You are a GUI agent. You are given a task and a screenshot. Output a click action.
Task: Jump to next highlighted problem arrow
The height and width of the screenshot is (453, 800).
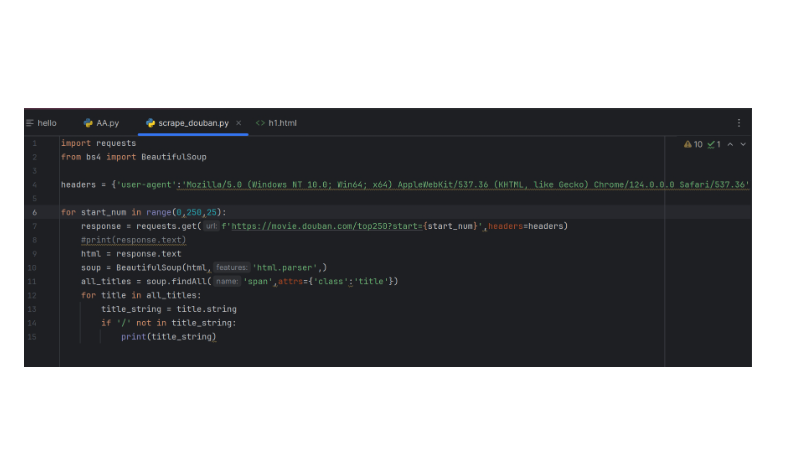[743, 144]
